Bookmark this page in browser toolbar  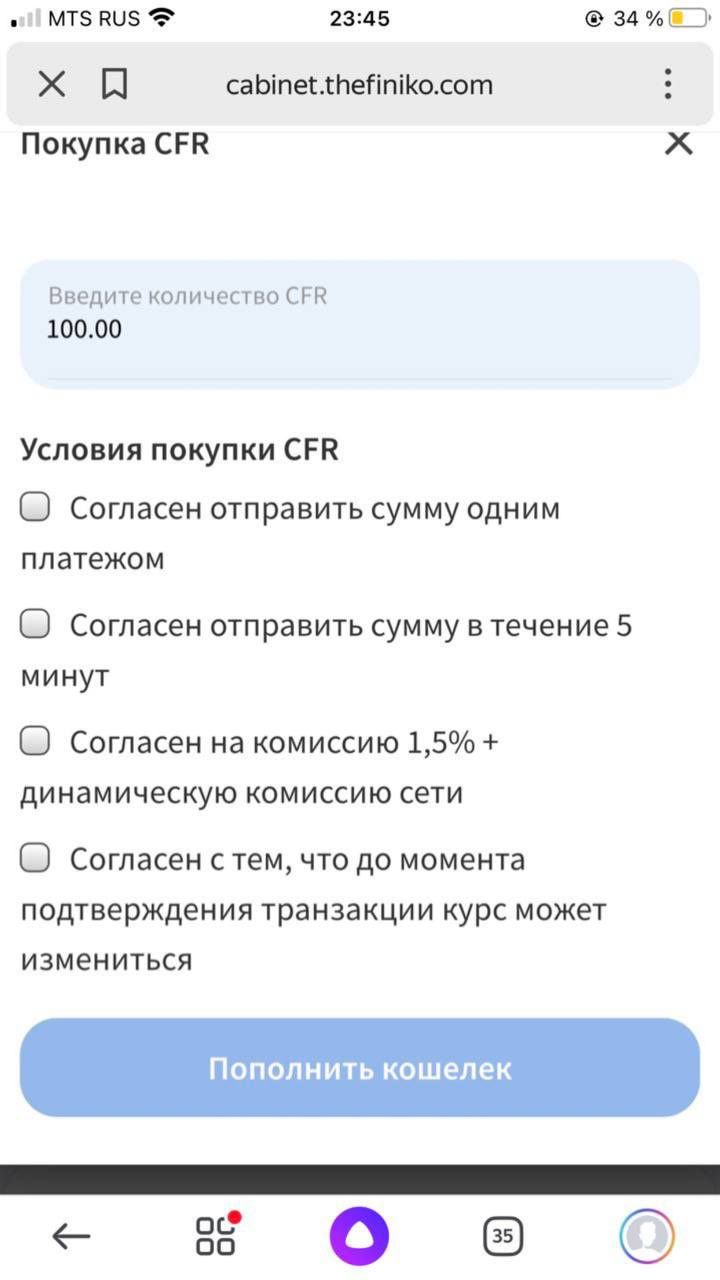(x=115, y=85)
